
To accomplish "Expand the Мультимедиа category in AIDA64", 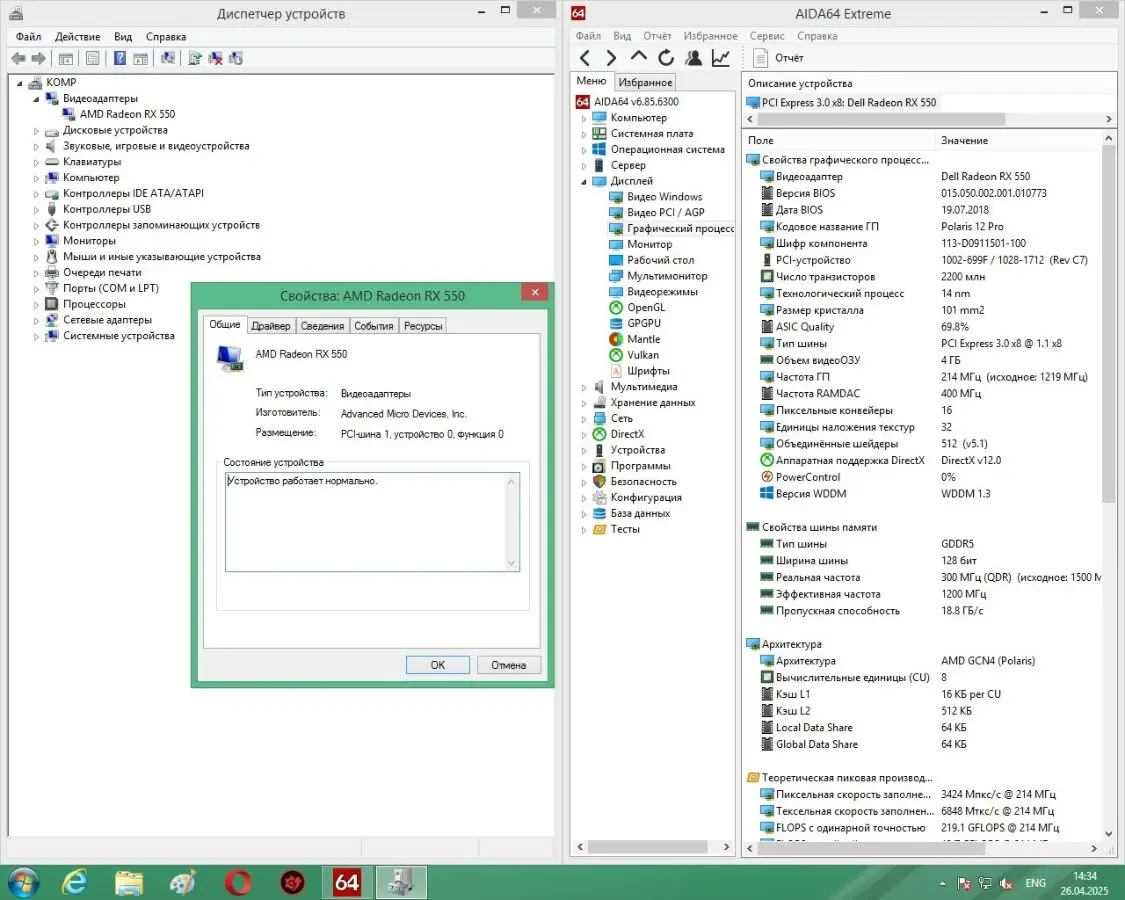I will 585,387.
